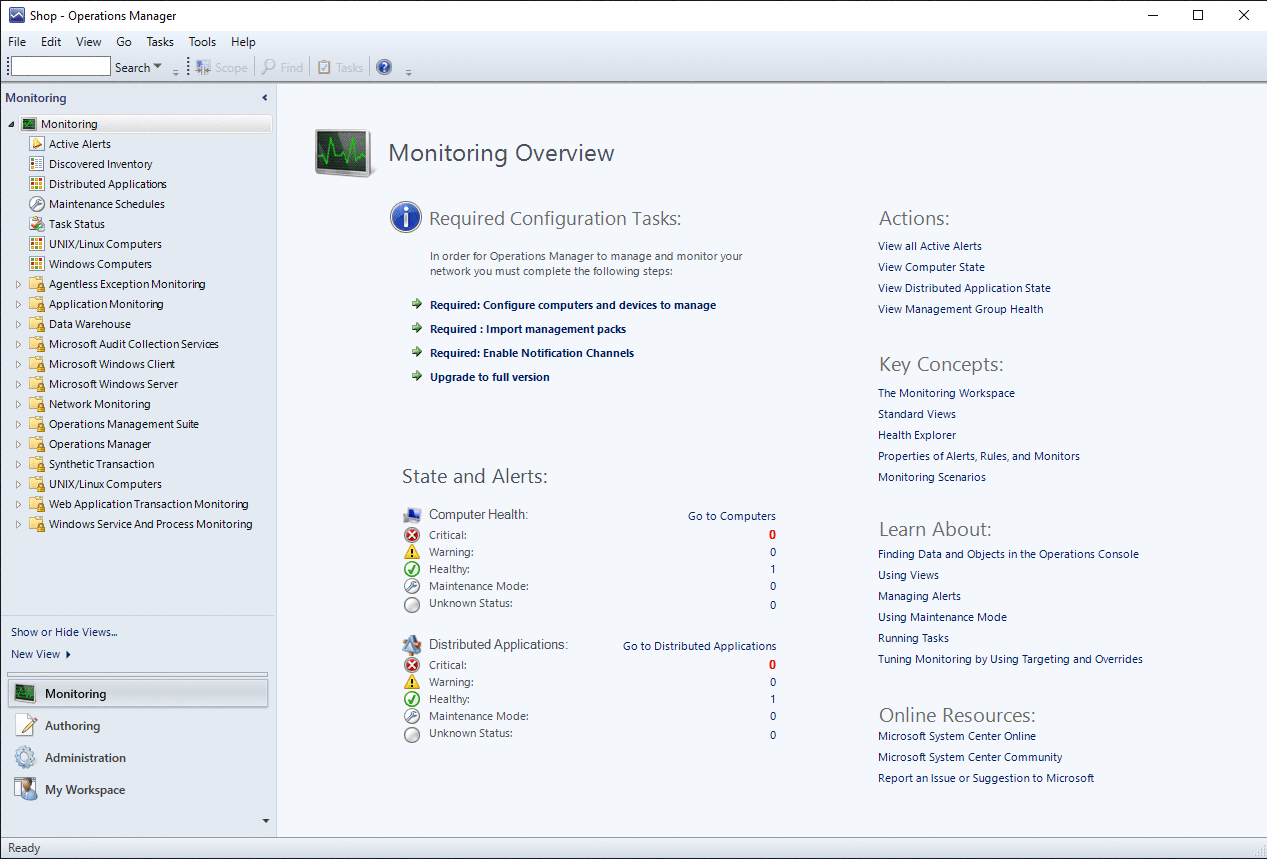Click the Help question mark toolbar icon
Viewport: 1267px width, 859px height.
384,67
